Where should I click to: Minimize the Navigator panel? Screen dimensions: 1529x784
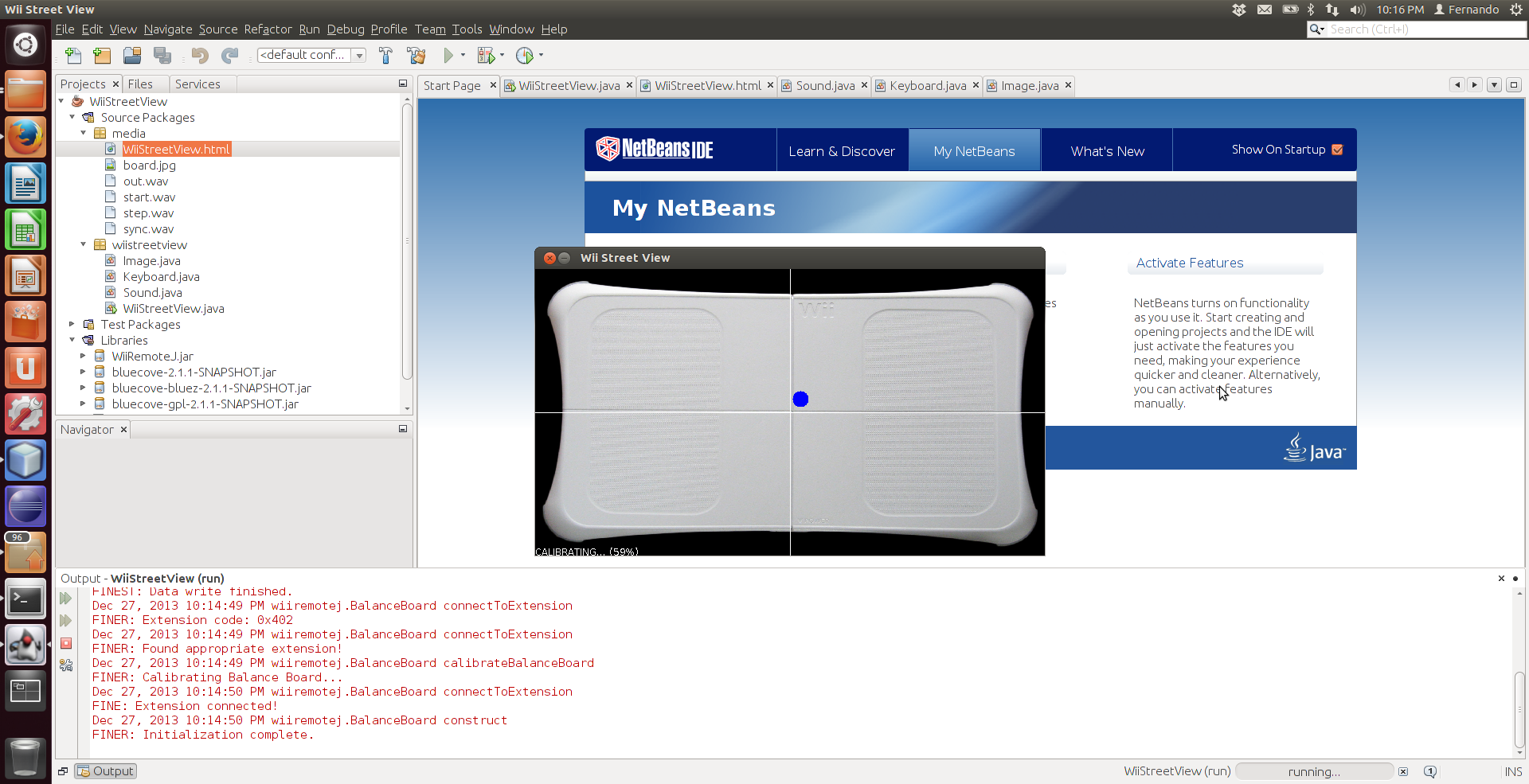coord(403,429)
